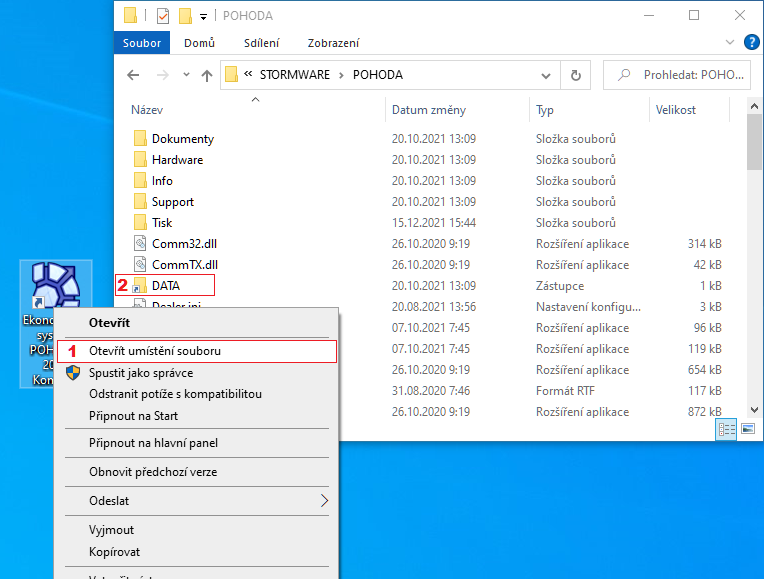Click the Prohledat: POHODA search field
Viewport: 764px width, 579px height.
[x=677, y=75]
